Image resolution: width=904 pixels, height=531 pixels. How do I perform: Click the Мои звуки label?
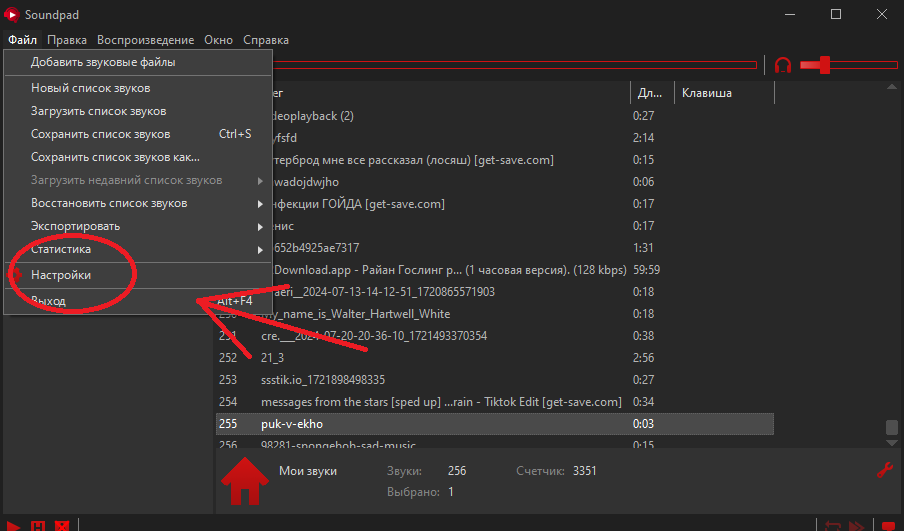308,471
